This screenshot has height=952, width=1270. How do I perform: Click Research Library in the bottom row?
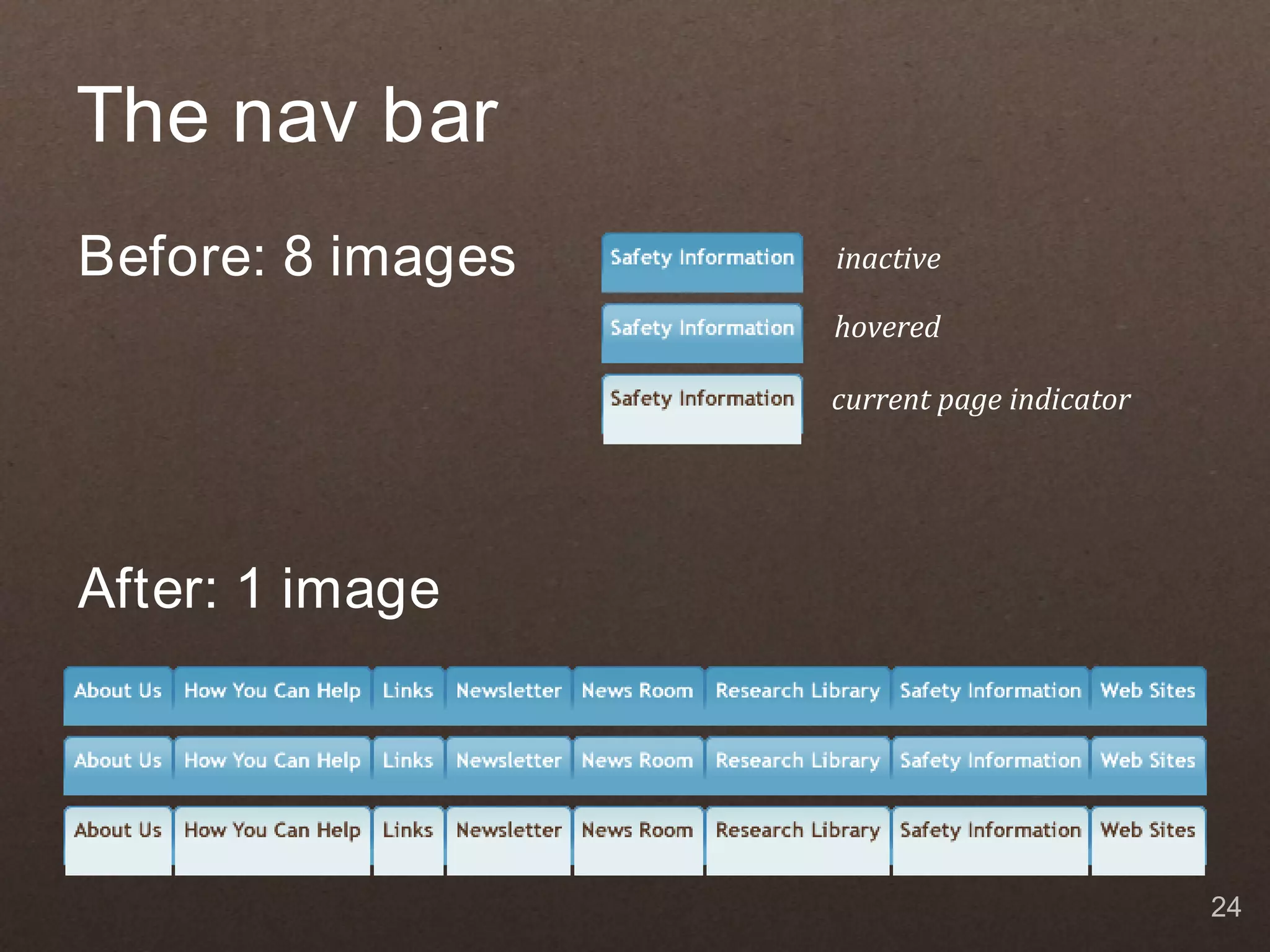pyautogui.click(x=798, y=840)
